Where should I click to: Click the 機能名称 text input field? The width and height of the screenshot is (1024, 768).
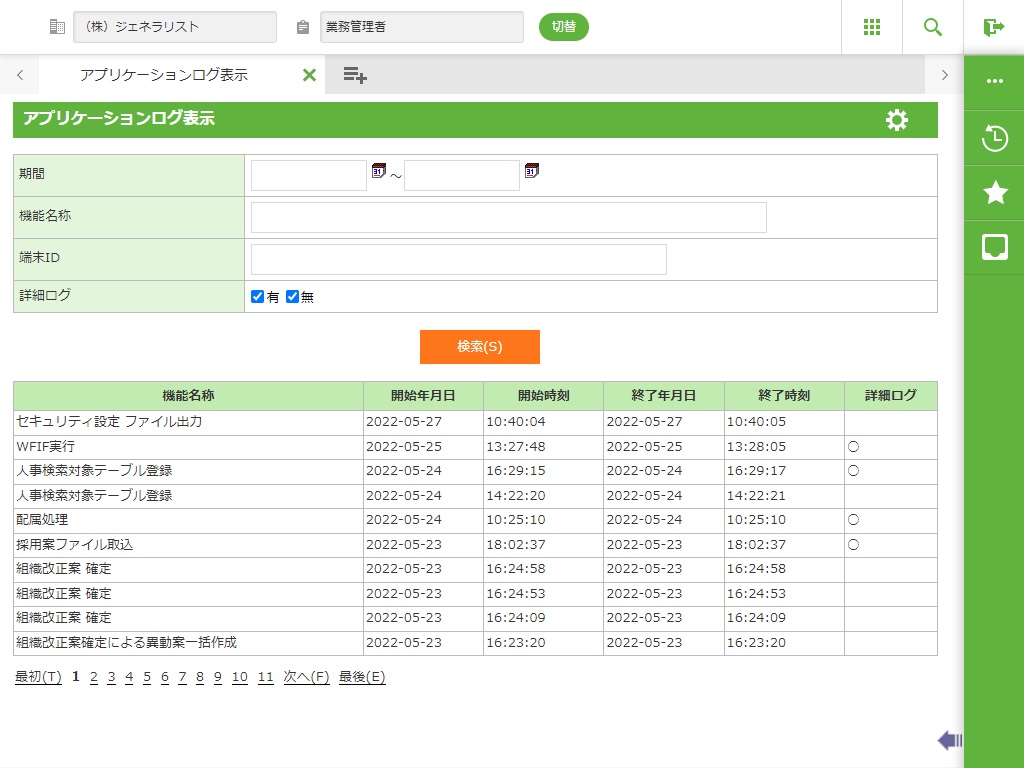tap(508, 217)
